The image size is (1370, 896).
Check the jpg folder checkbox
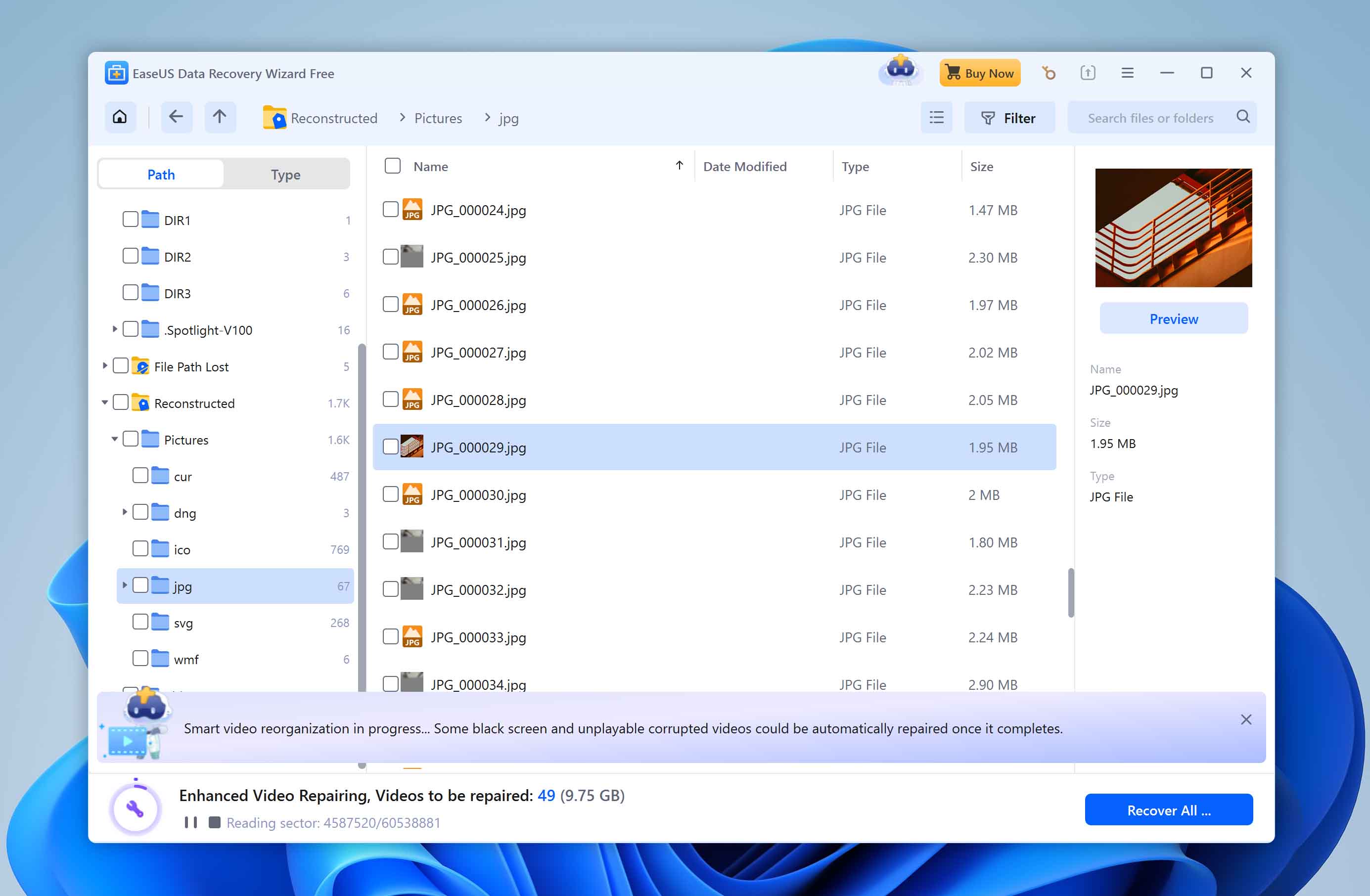(140, 585)
